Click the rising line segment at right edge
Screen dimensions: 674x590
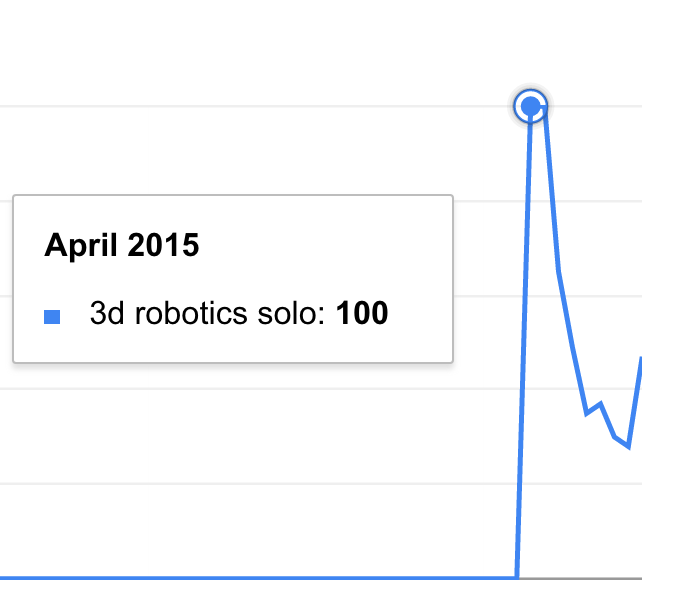[x=636, y=402]
